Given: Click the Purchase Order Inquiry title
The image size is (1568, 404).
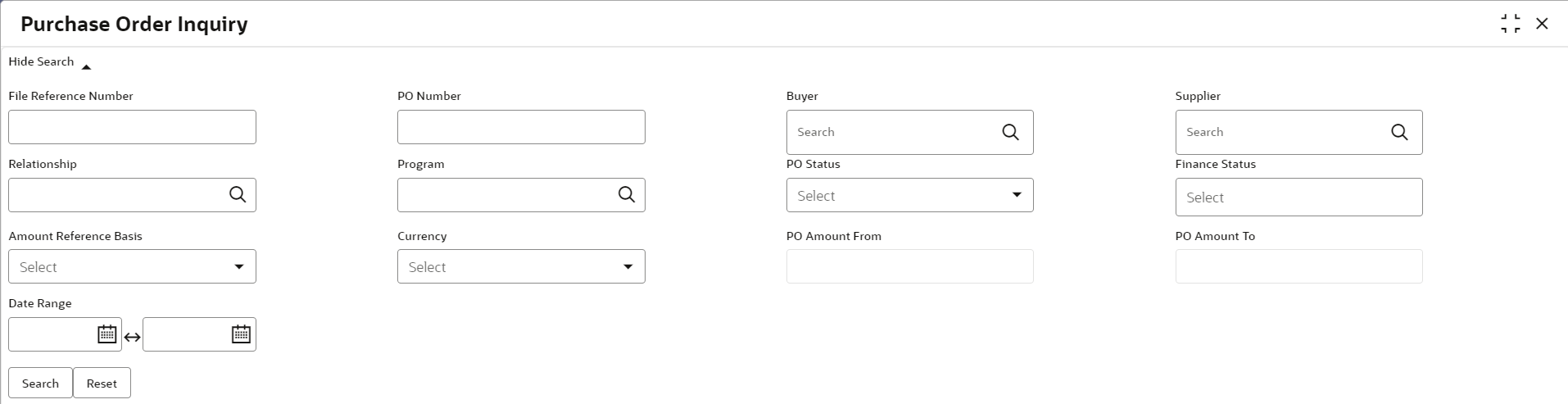Looking at the screenshot, I should click(134, 25).
